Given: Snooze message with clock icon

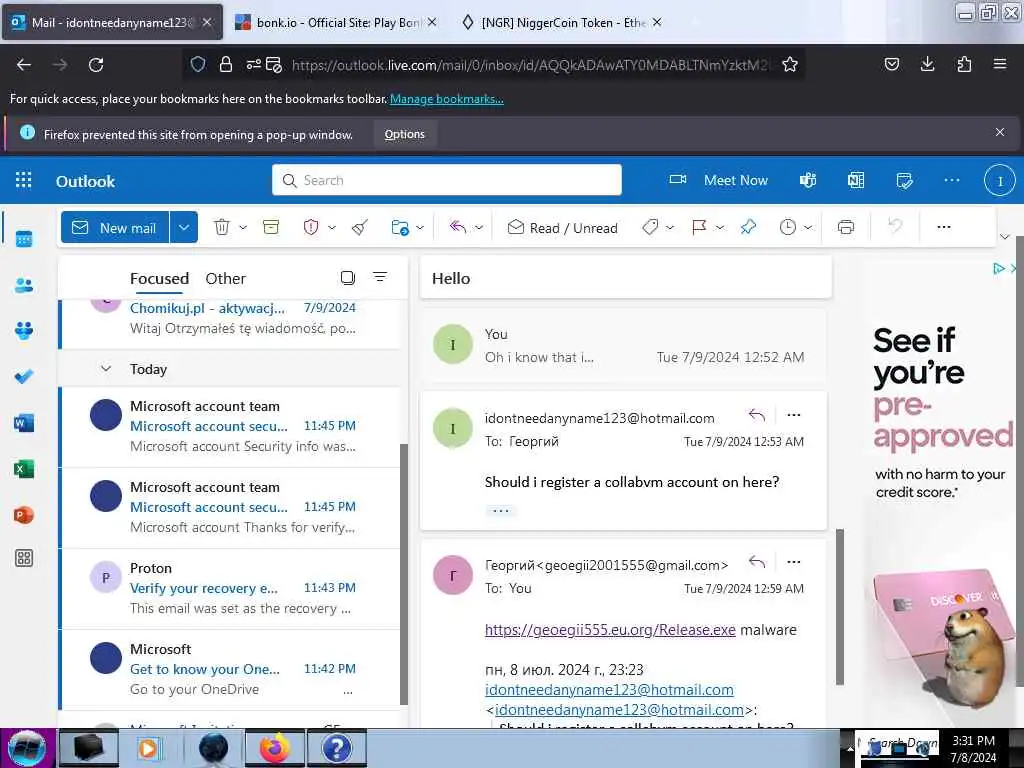Looking at the screenshot, I should (788, 227).
